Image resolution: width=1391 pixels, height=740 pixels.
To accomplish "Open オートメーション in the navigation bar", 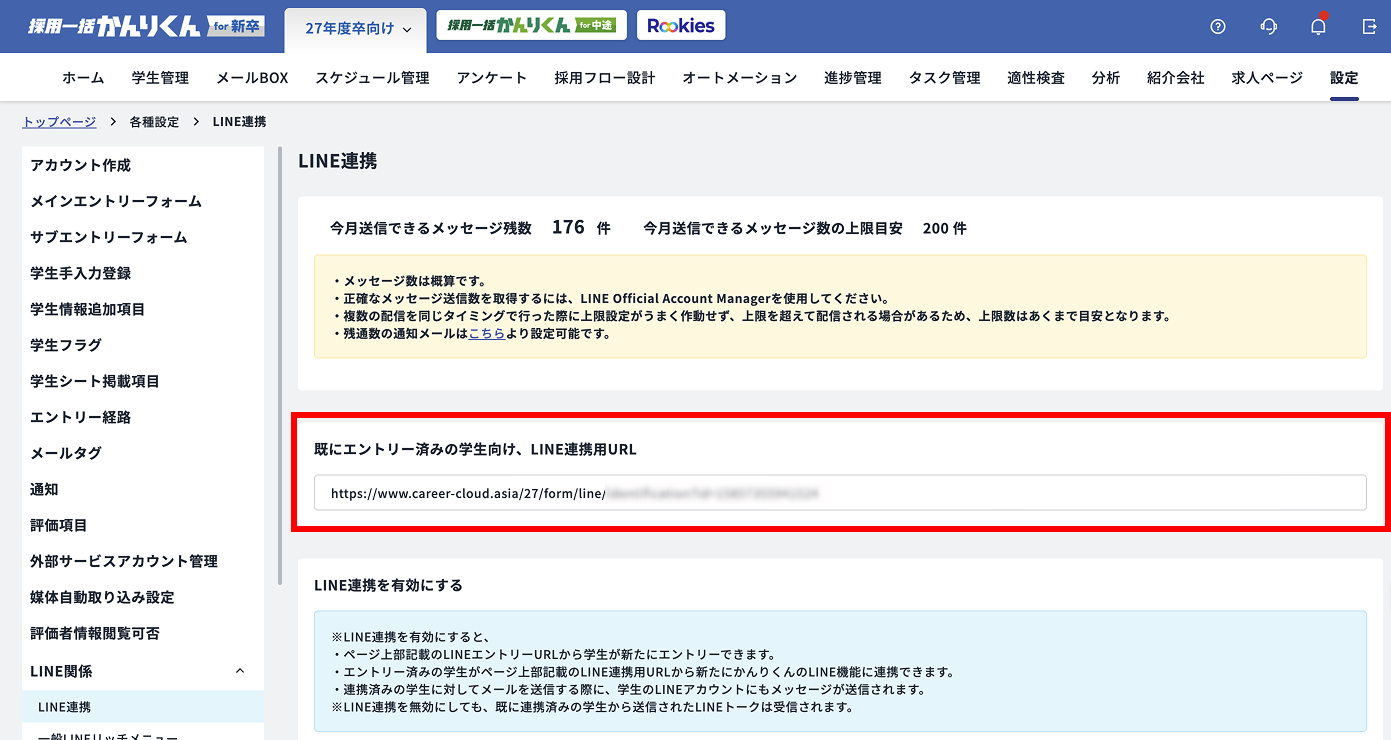I will click(739, 78).
